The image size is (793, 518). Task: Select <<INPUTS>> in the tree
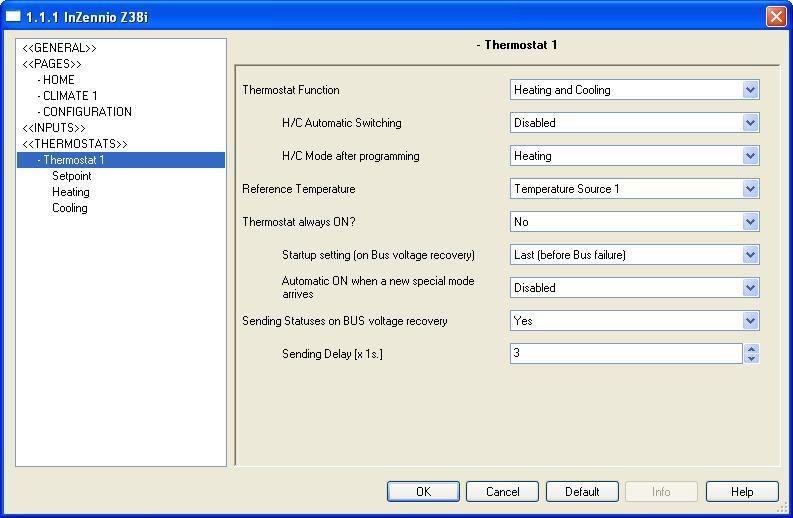point(54,128)
